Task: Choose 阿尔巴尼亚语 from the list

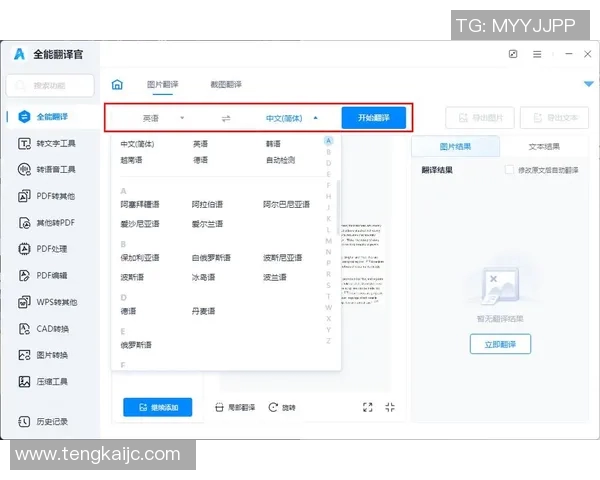Action: 286,204
